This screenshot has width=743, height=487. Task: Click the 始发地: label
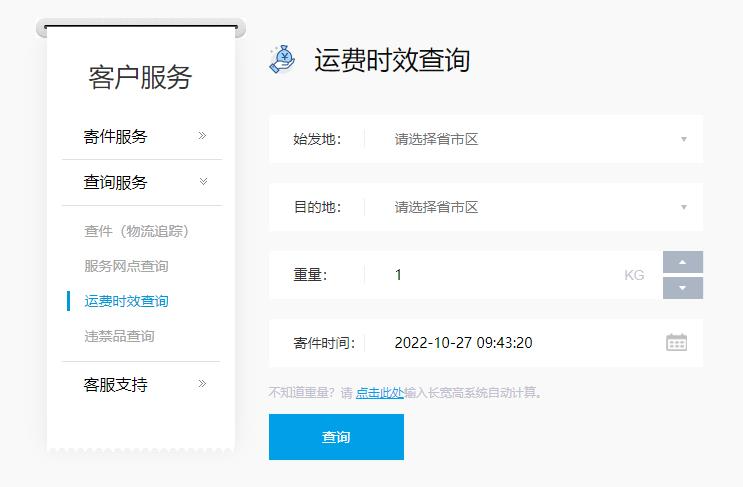click(x=317, y=139)
